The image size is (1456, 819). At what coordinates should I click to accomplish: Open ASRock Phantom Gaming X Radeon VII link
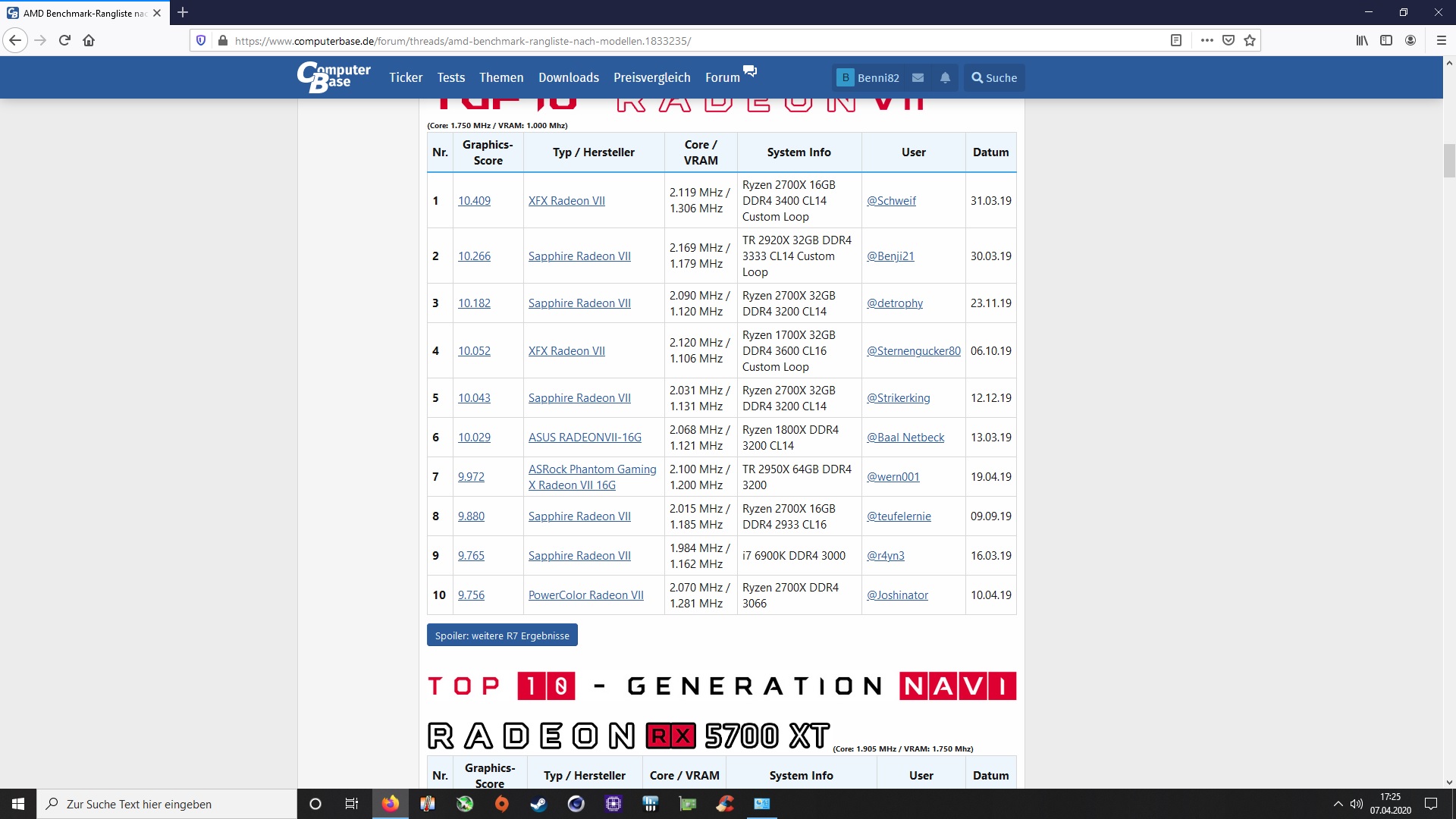(x=592, y=477)
